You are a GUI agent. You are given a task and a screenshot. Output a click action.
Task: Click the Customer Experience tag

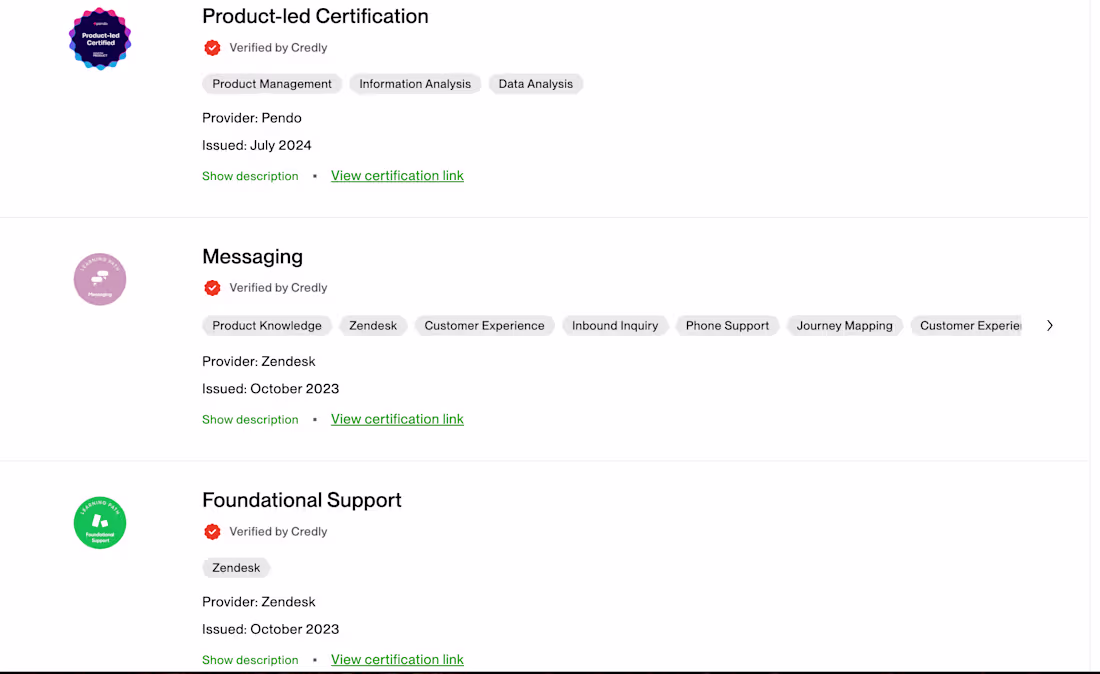[484, 325]
